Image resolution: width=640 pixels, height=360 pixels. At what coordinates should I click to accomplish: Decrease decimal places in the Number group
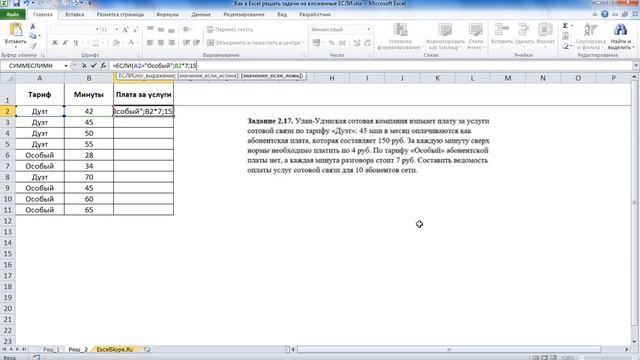click(367, 42)
